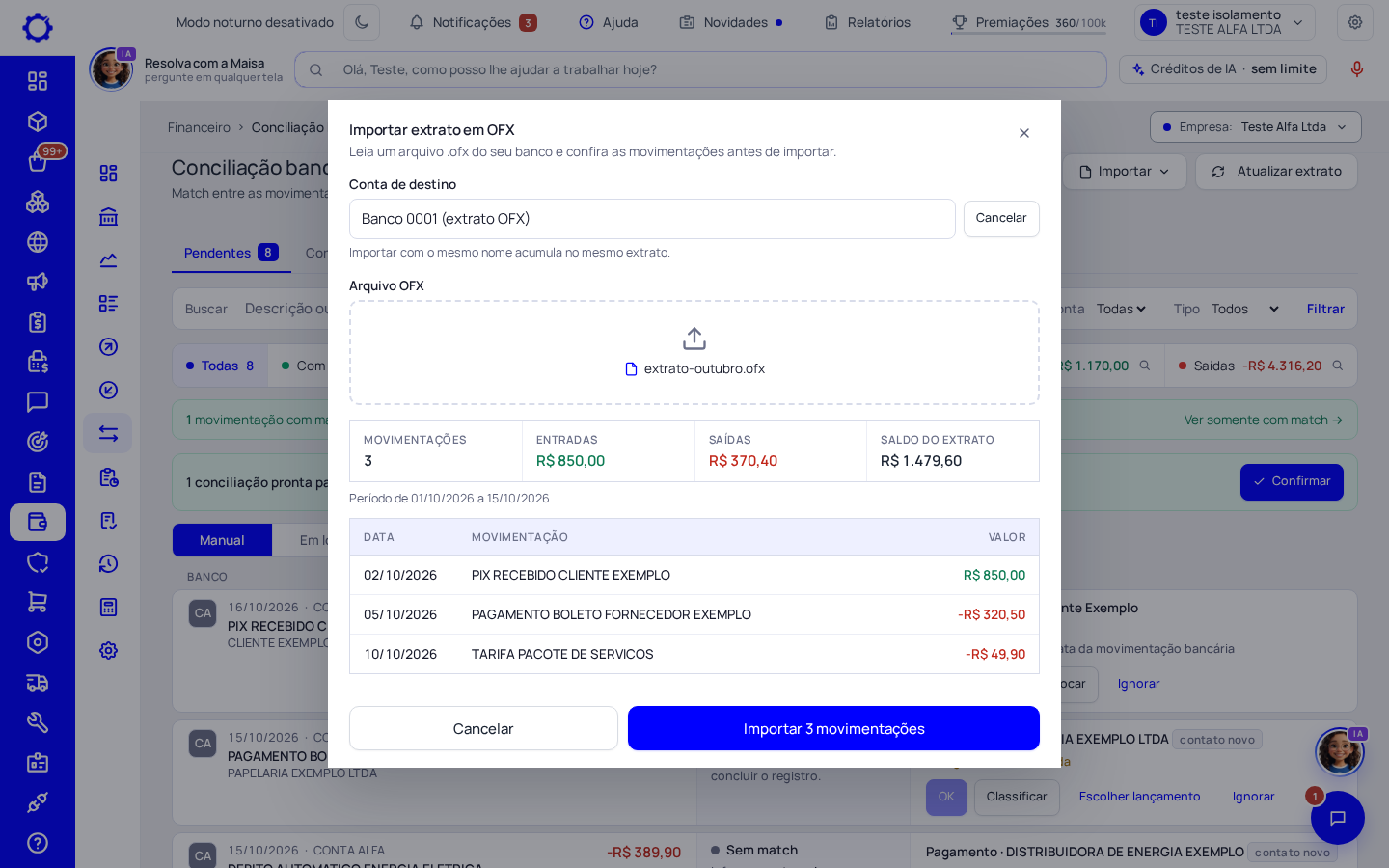
Task: Click the shield check sidebar icon
Action: 38,562
